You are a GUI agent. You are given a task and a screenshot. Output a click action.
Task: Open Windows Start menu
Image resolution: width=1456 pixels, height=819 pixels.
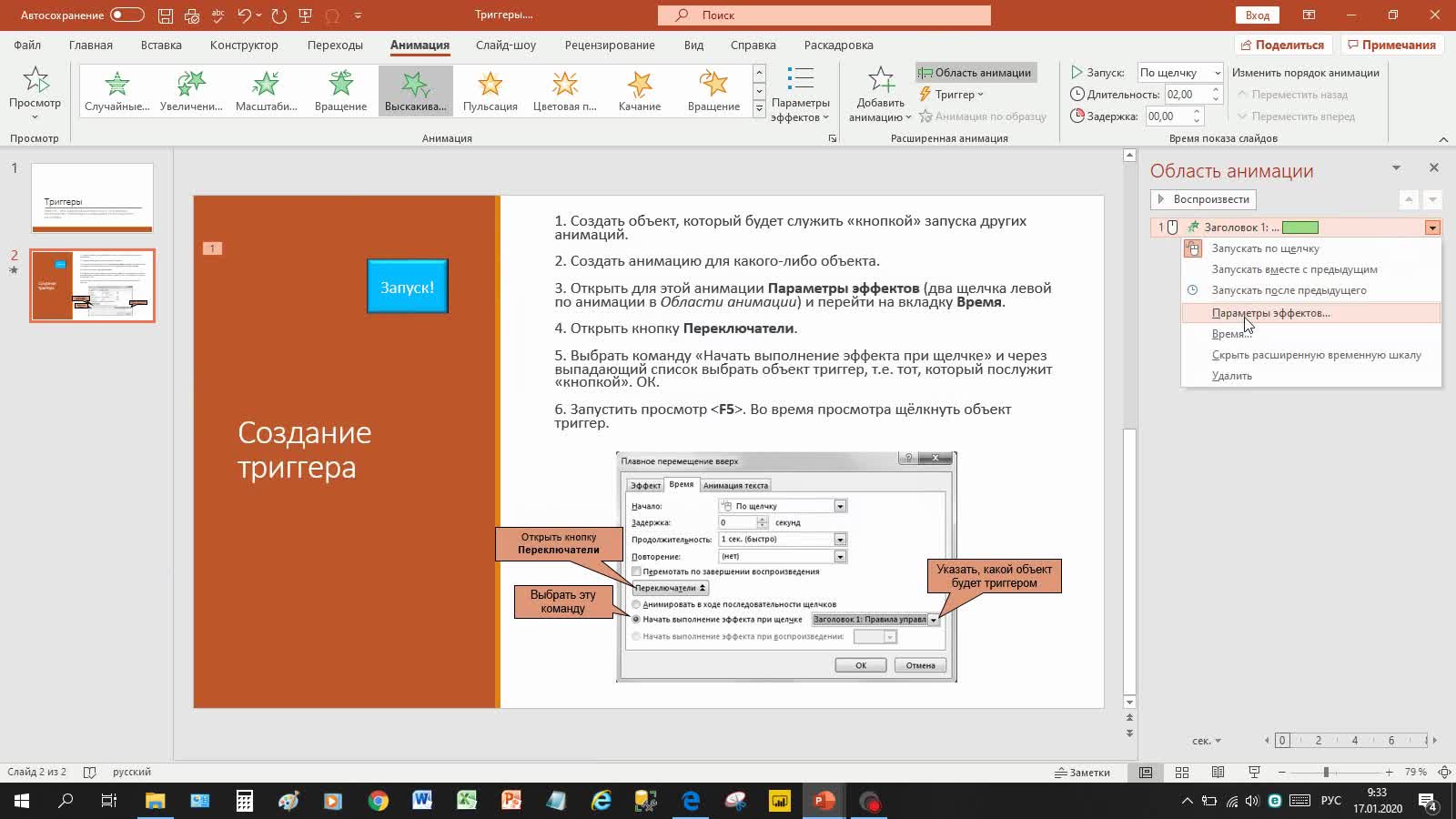(22, 802)
